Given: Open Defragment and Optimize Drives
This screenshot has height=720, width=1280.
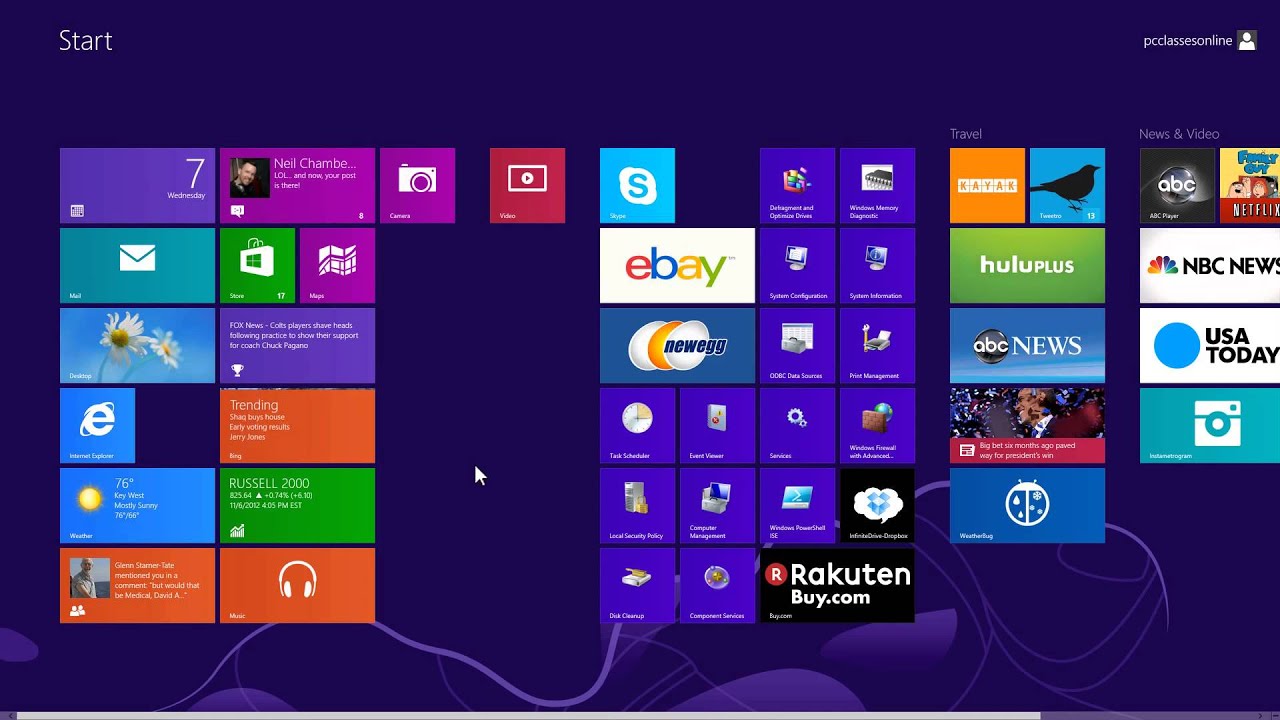Looking at the screenshot, I should pyautogui.click(x=797, y=185).
